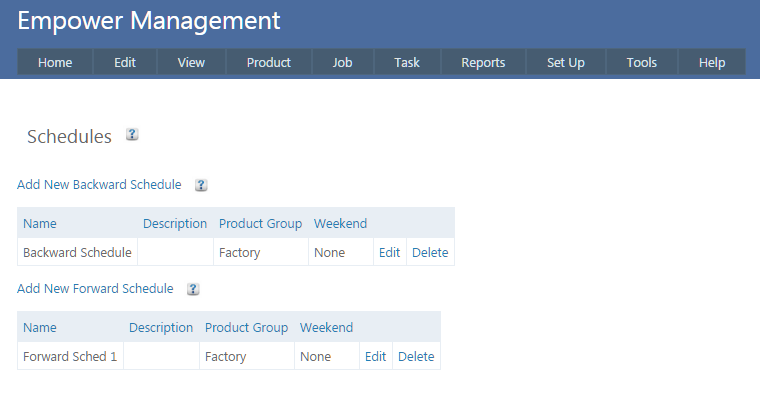Select the Job menu item
760x408 pixels.
coord(342,62)
